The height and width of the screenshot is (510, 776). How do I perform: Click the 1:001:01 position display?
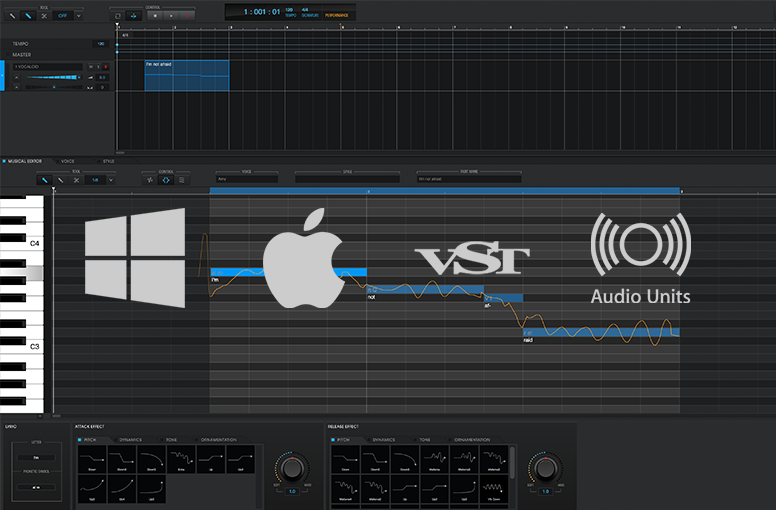[x=262, y=12]
